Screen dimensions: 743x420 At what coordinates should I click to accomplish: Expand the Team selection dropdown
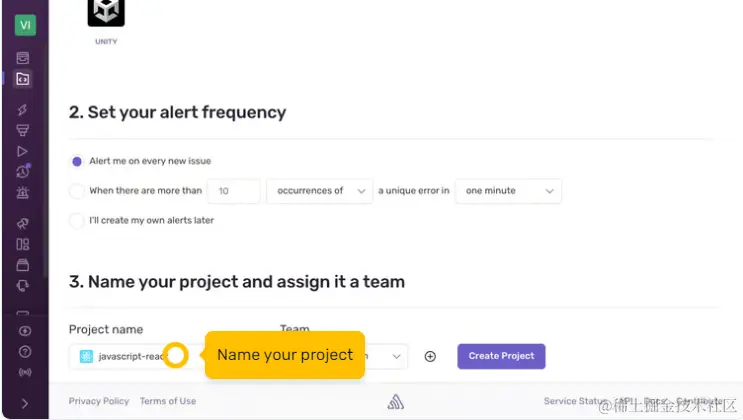click(386, 356)
